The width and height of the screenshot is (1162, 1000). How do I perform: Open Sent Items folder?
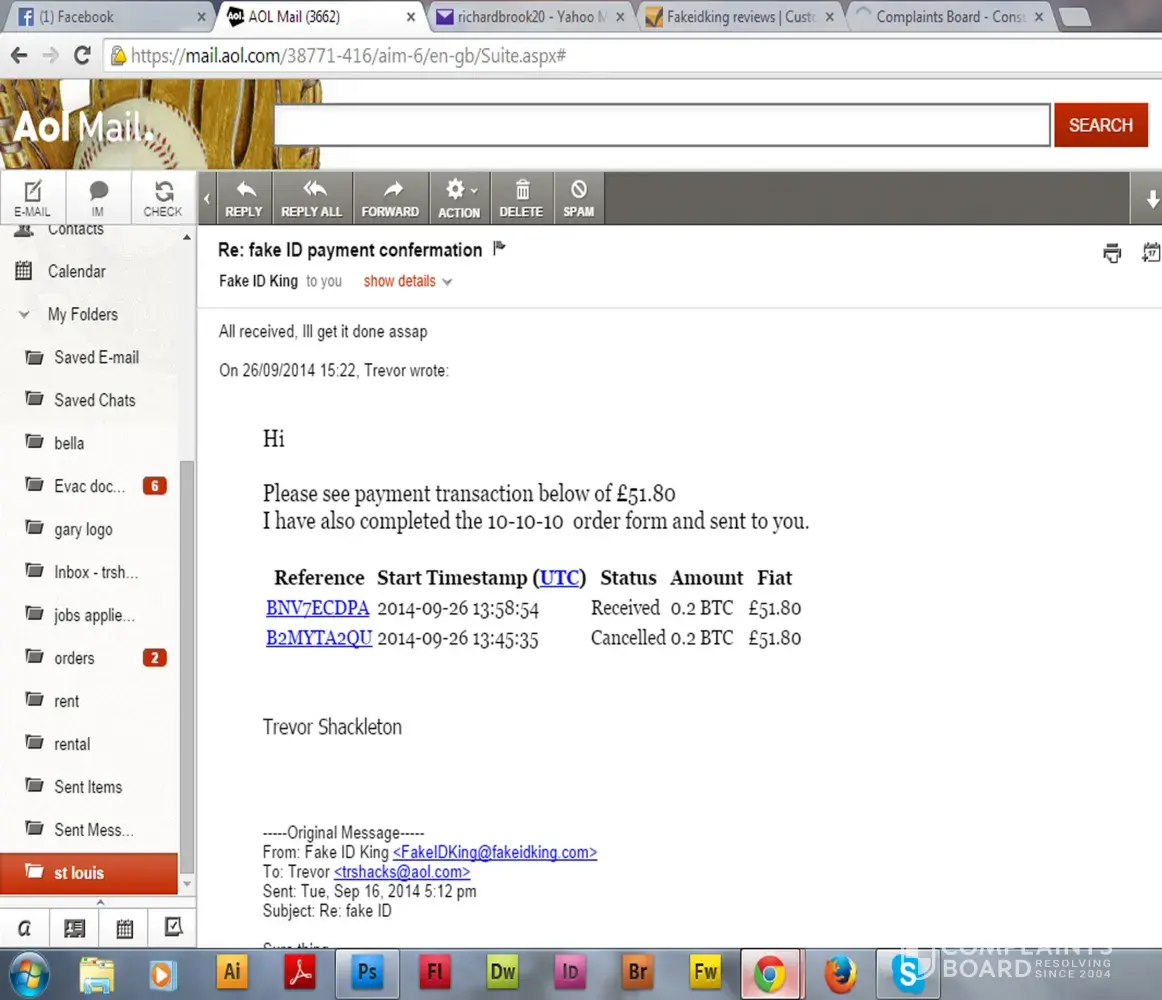(x=88, y=787)
